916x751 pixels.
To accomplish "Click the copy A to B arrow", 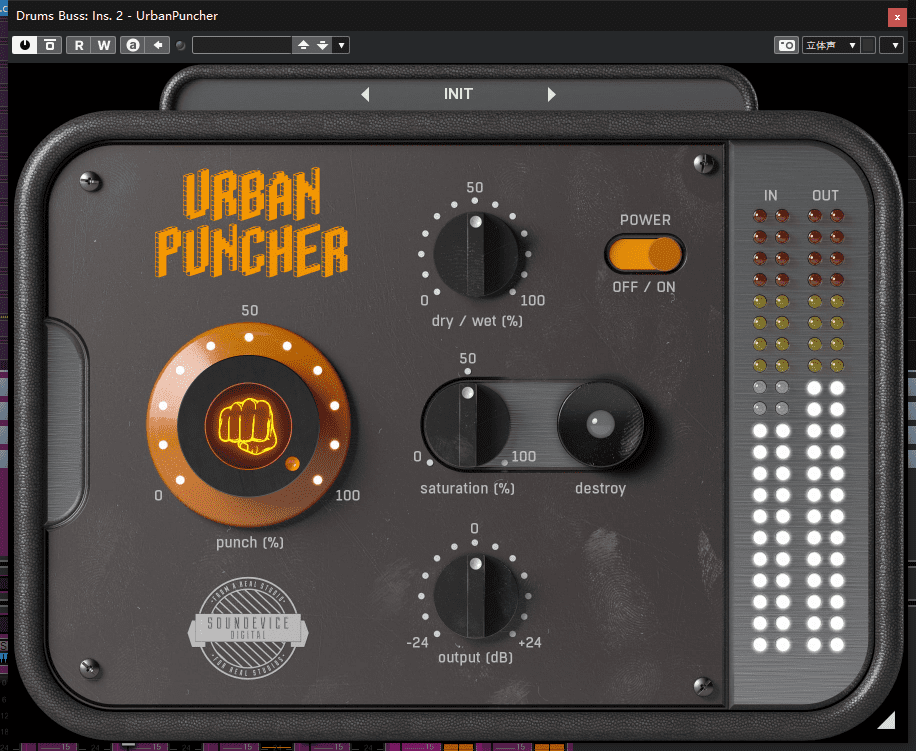I will [158, 45].
